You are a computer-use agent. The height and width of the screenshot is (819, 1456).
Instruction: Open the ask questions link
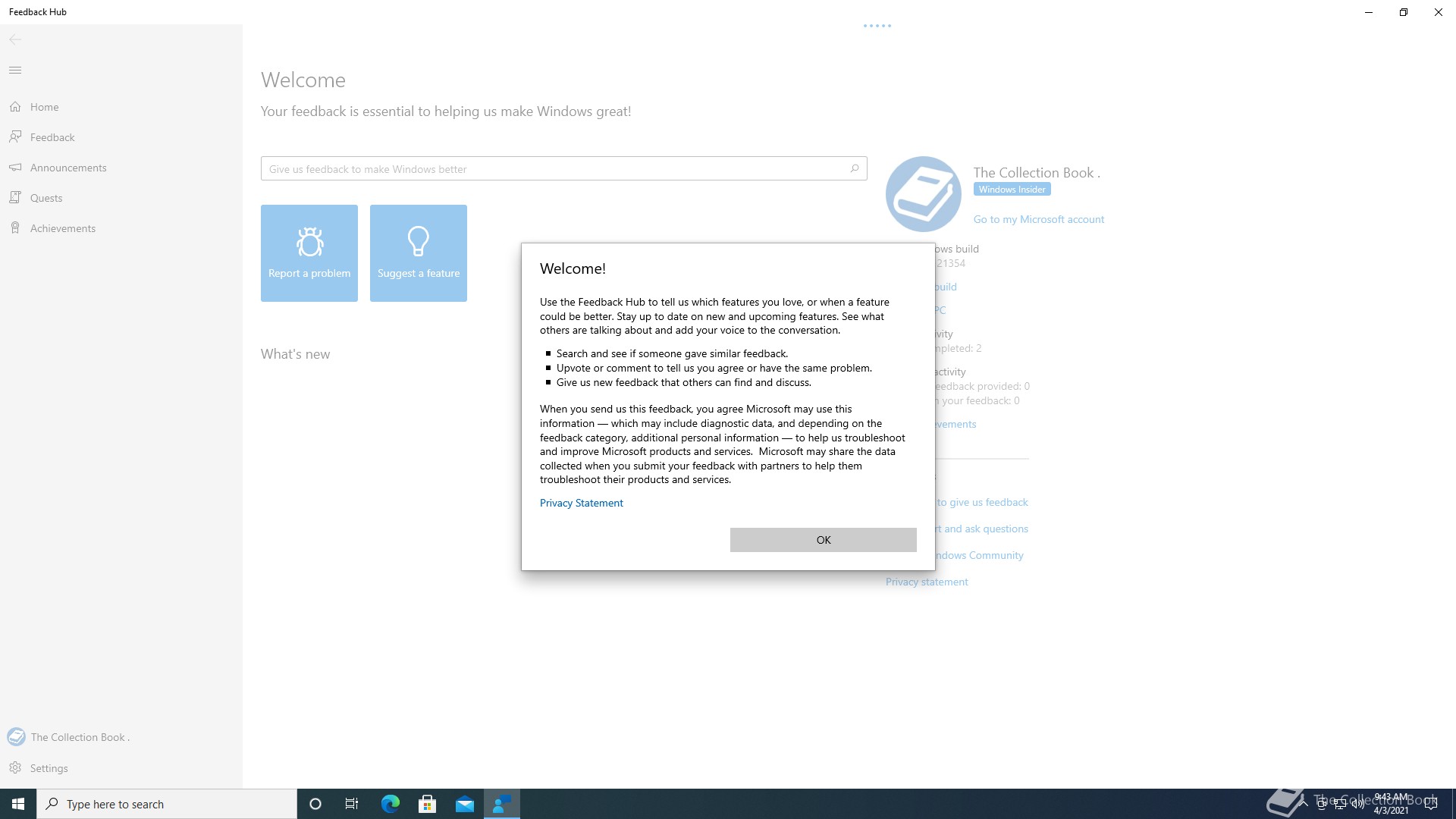(x=982, y=529)
